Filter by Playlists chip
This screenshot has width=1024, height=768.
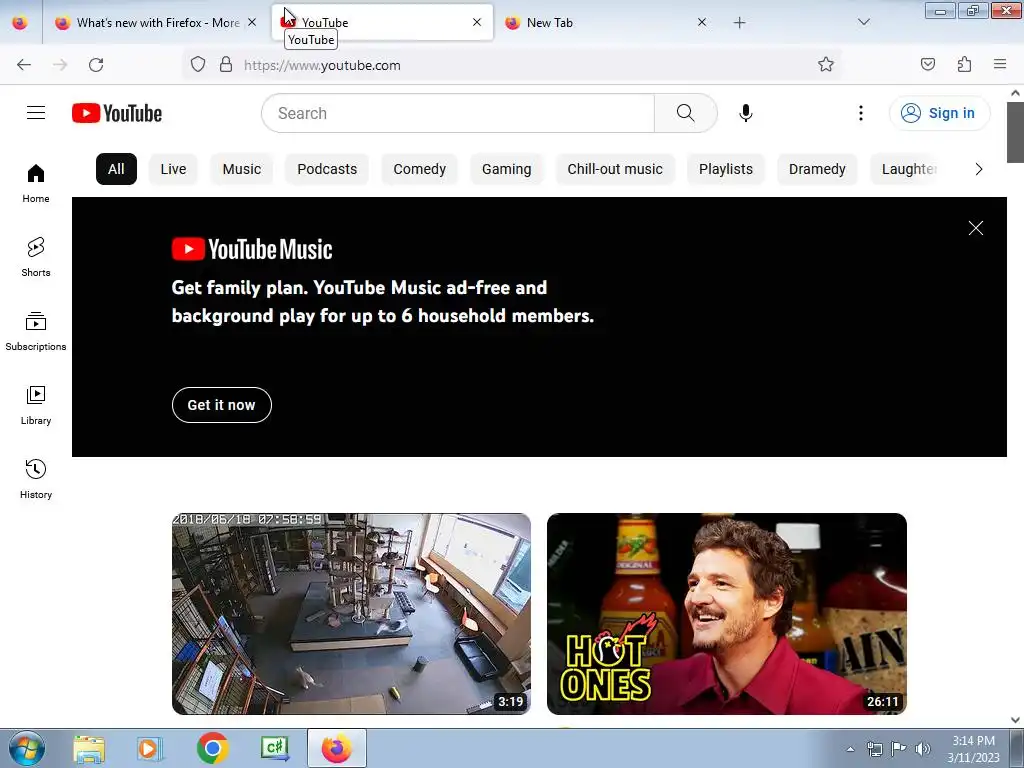click(726, 169)
